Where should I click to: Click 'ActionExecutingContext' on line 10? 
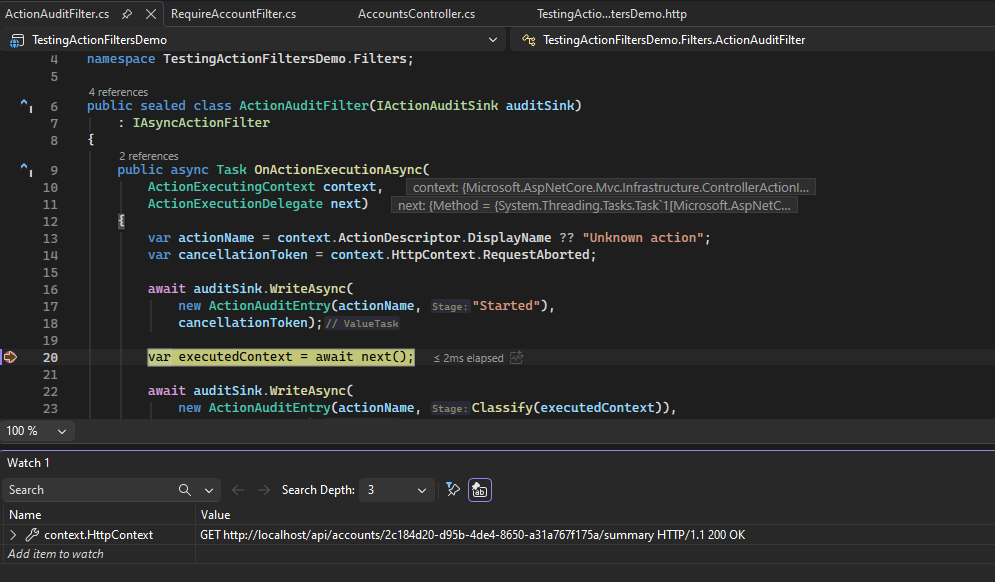(x=232, y=187)
